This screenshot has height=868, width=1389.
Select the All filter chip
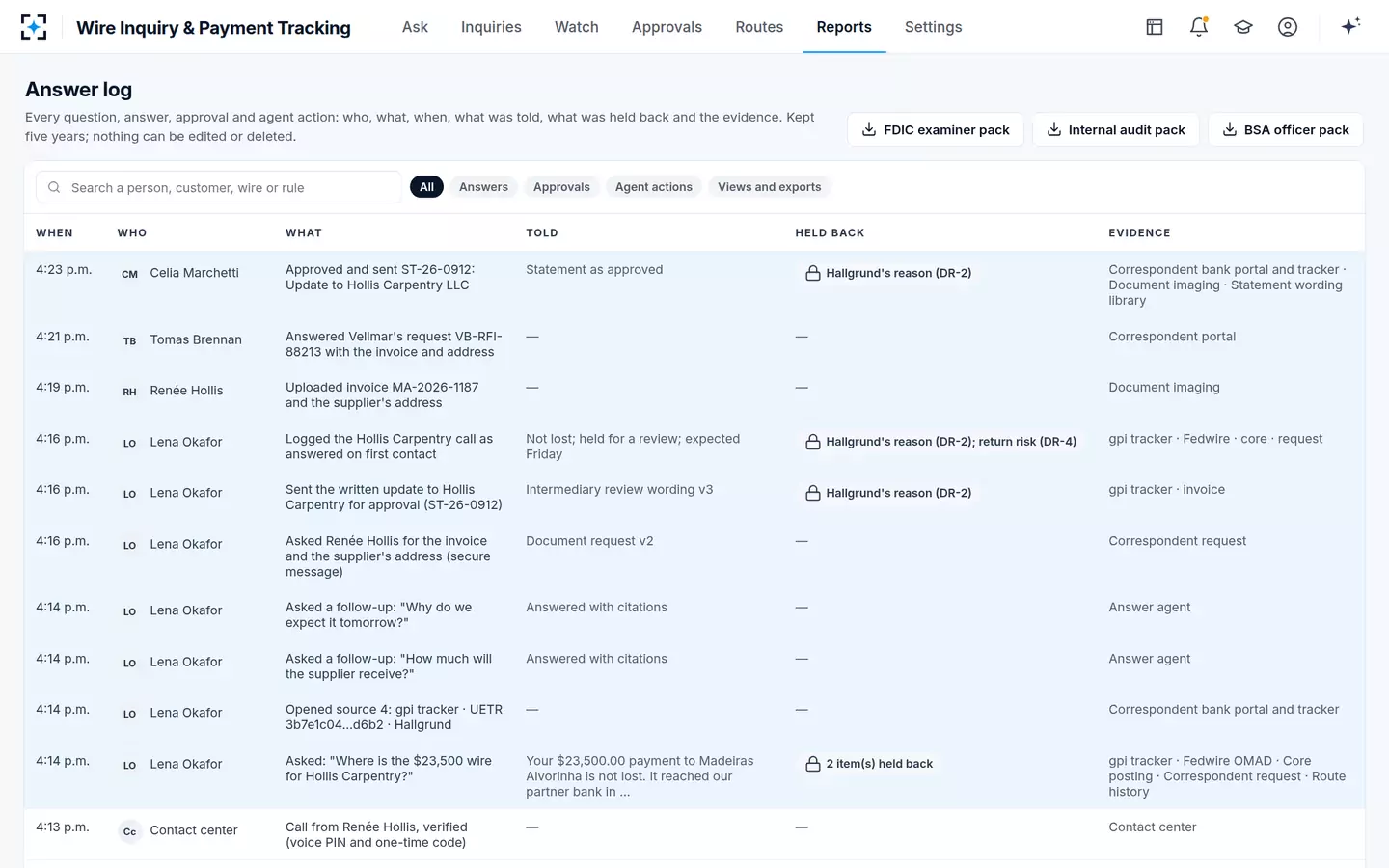[x=426, y=187]
